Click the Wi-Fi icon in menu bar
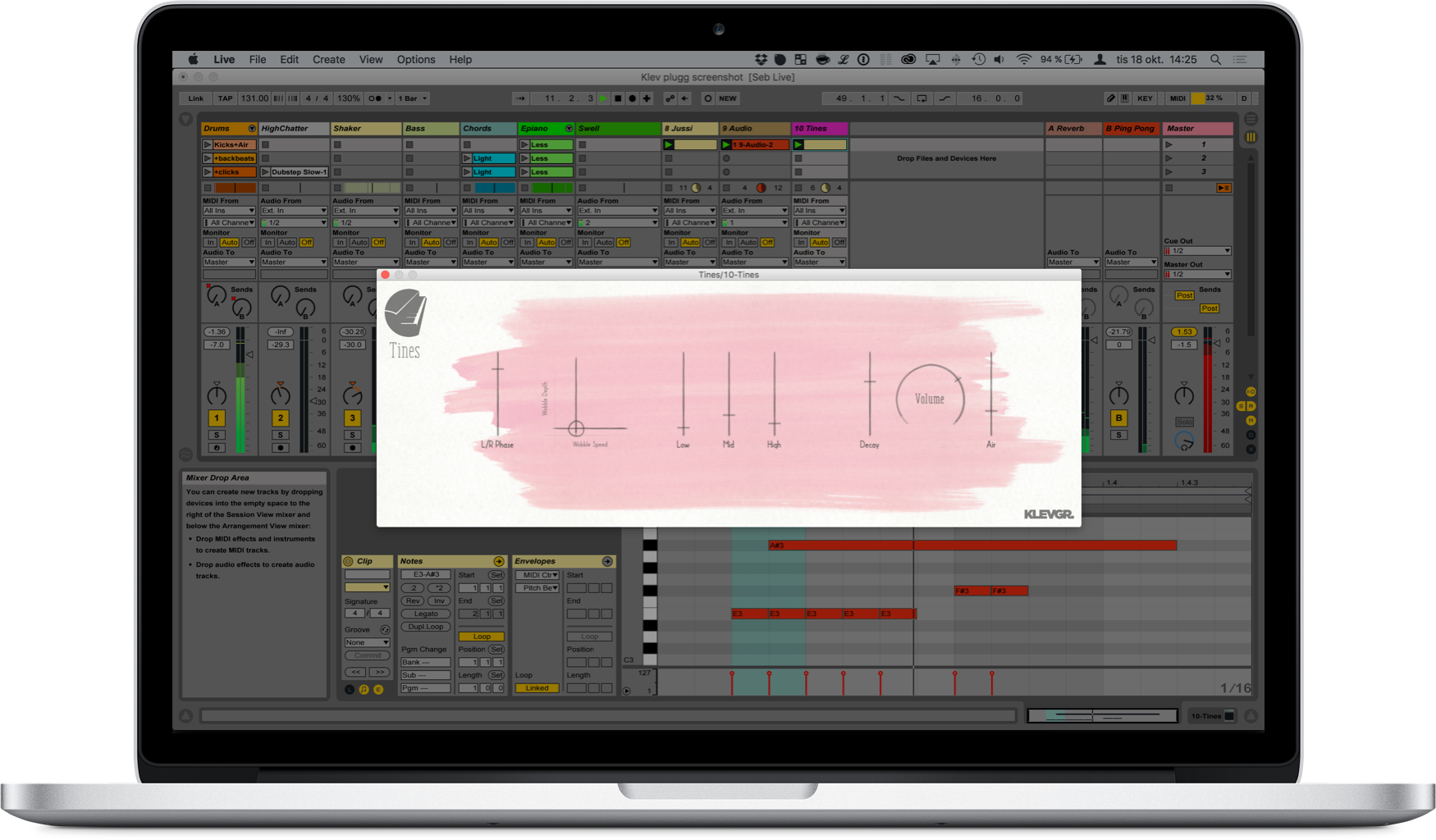This screenshot has width=1436, height=840. click(1023, 60)
